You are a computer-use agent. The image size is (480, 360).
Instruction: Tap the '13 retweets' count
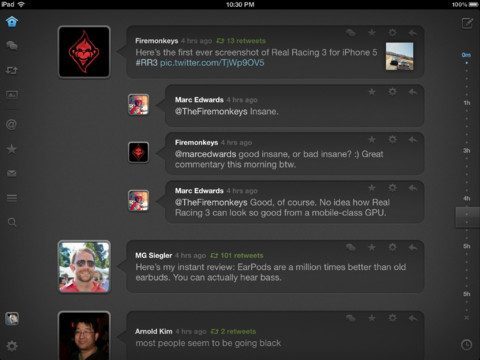[241, 41]
